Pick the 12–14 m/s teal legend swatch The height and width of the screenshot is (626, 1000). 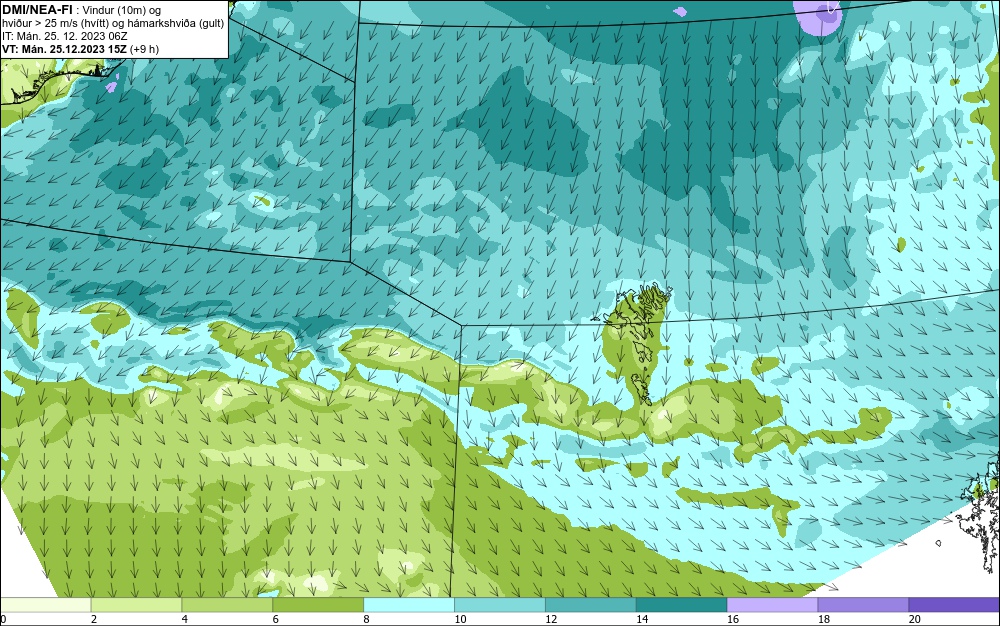point(591,605)
